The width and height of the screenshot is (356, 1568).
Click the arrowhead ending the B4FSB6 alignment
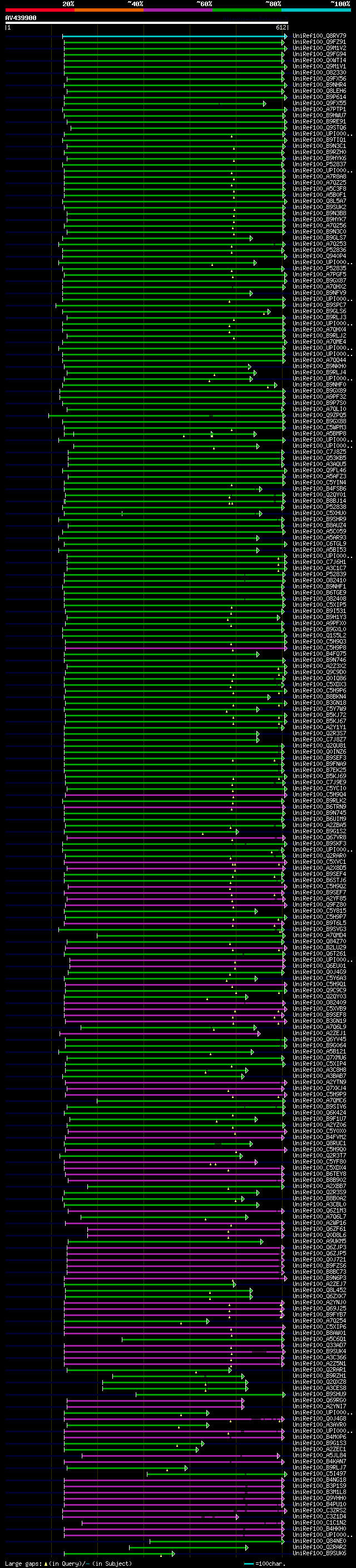pos(260,489)
